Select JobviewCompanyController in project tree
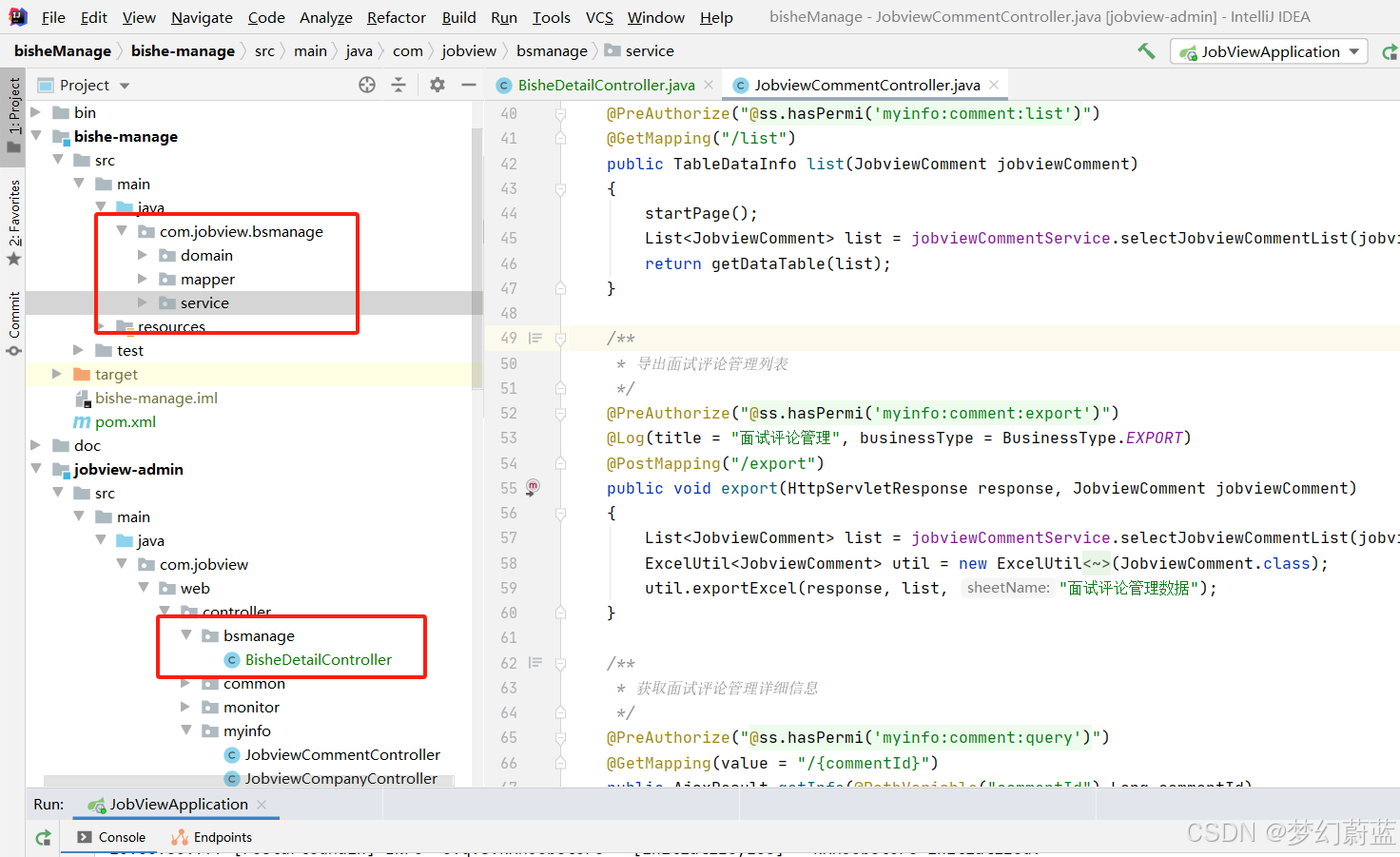Image resolution: width=1400 pixels, height=857 pixels. click(x=340, y=778)
